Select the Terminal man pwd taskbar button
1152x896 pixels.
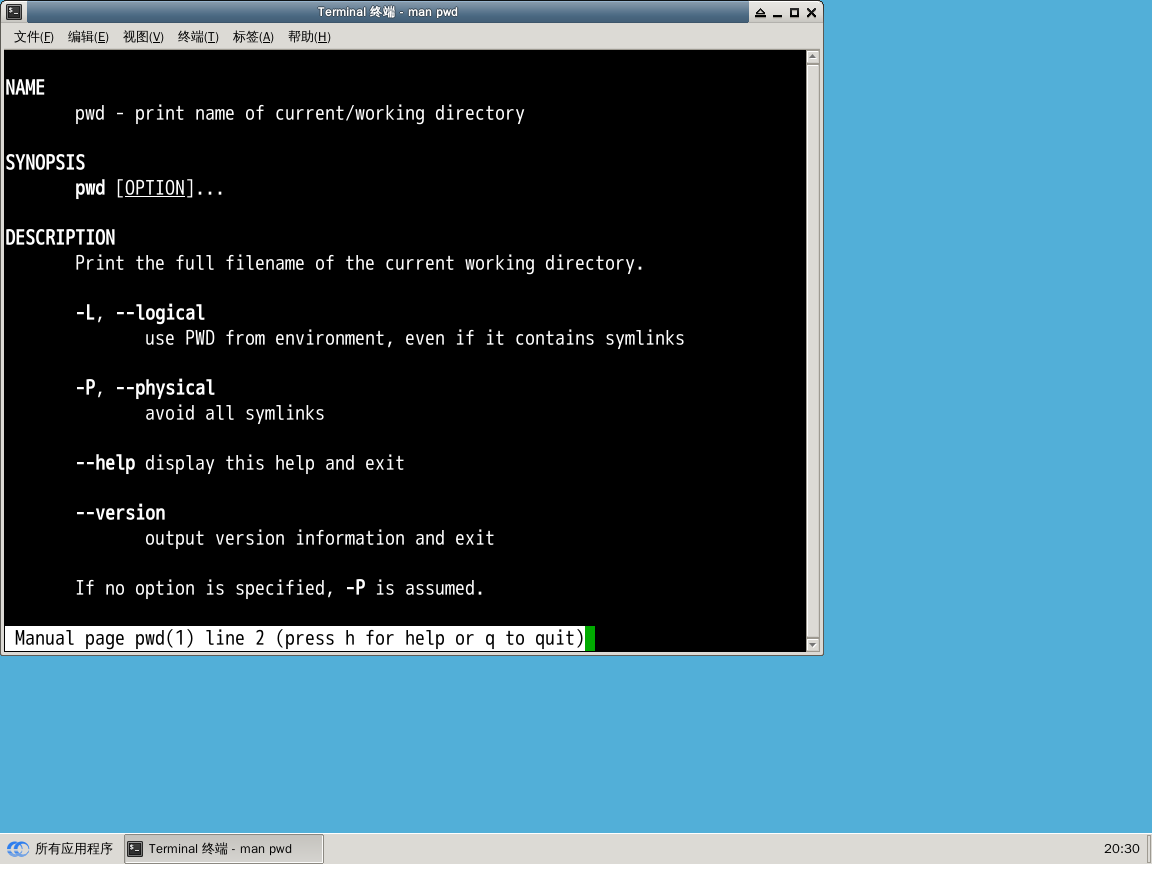coord(224,849)
